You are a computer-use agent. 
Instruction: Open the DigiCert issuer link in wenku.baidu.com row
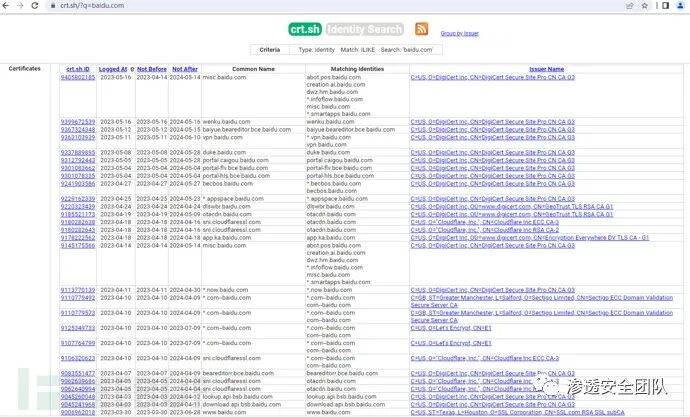(x=492, y=122)
